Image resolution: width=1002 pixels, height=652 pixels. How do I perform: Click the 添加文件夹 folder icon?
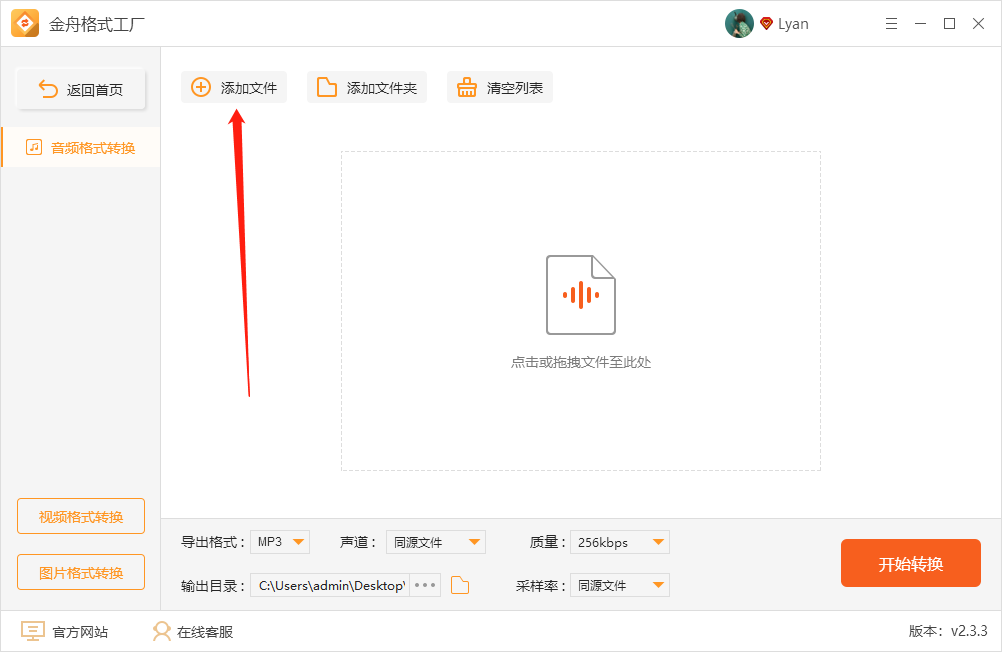pyautogui.click(x=327, y=87)
